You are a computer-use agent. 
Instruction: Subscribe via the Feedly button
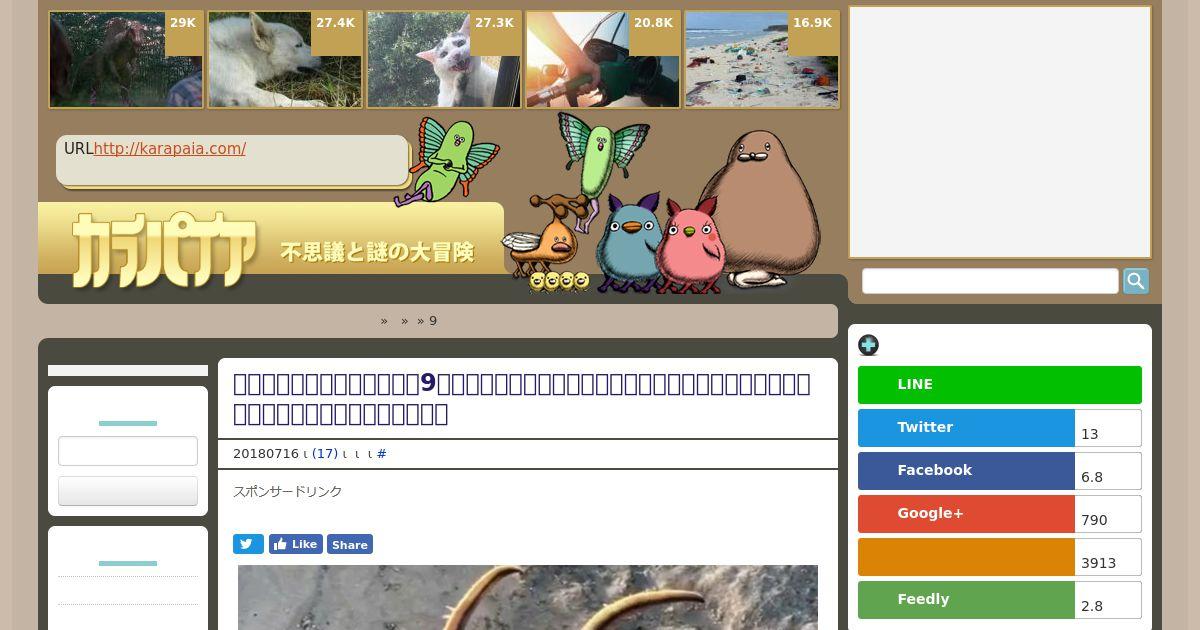tap(966, 600)
